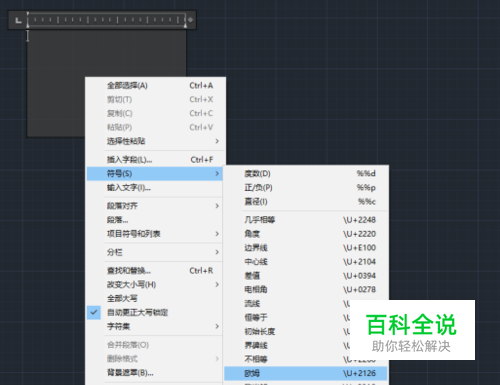Open the 段落... dialog entry
This screenshot has height=385, width=500.
155,220
